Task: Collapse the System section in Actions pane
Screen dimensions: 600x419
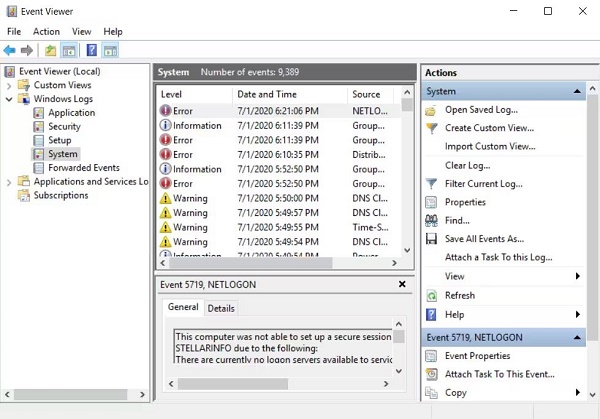Action: click(578, 92)
